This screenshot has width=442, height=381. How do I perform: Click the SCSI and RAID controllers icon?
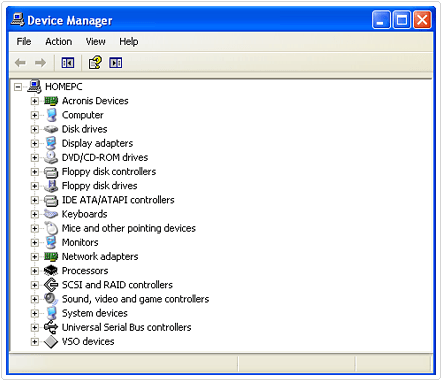[x=51, y=285]
